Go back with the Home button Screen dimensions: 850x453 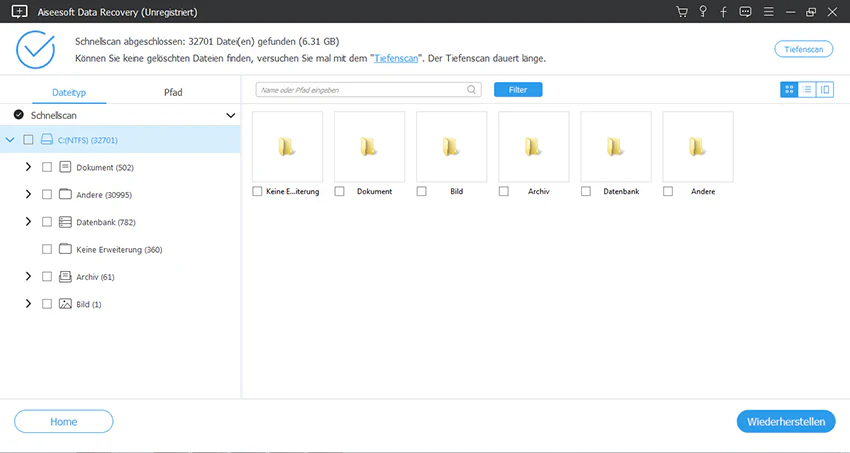[63, 422]
